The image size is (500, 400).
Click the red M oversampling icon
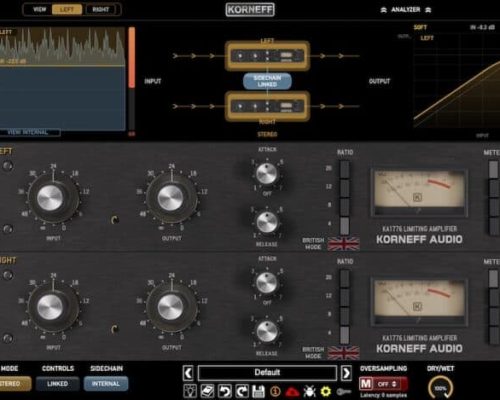tap(366, 384)
